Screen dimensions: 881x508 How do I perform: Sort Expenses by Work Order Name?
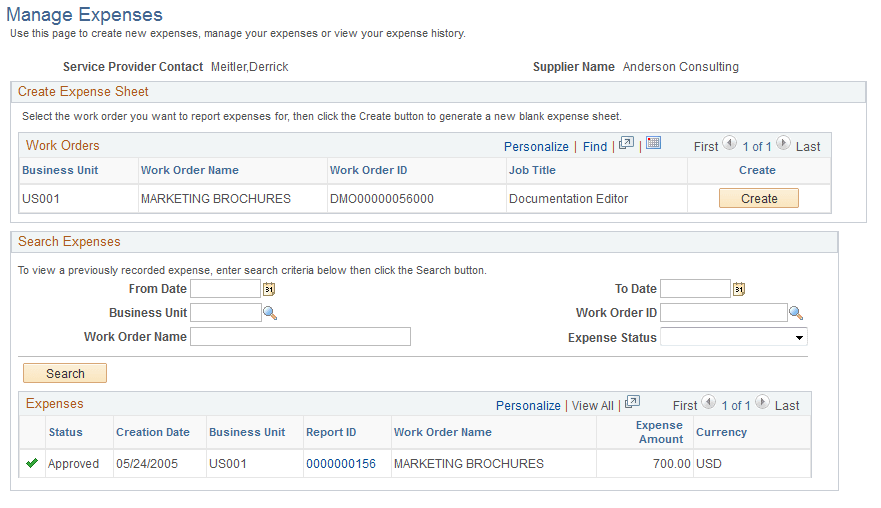tap(443, 432)
